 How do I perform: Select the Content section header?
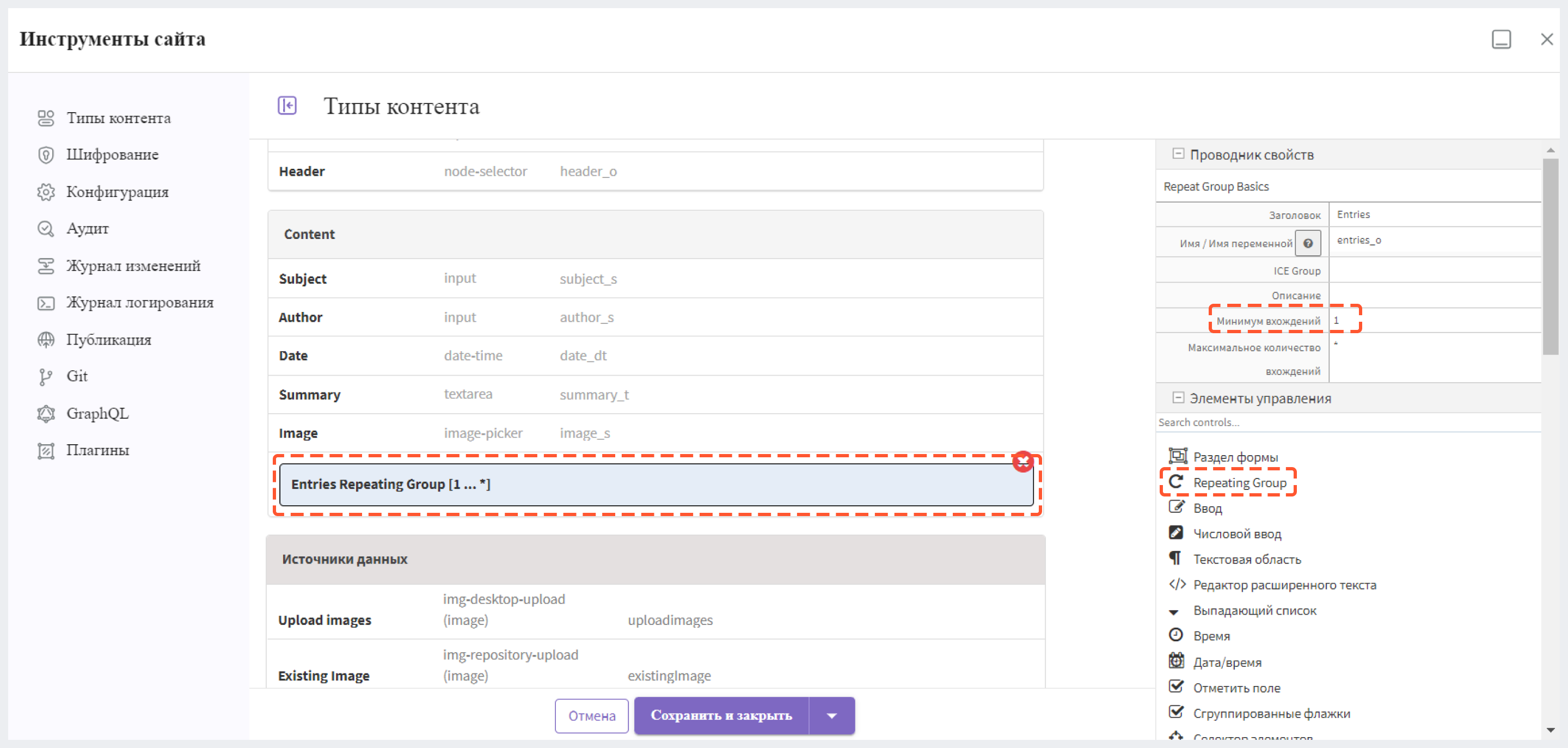[656, 234]
